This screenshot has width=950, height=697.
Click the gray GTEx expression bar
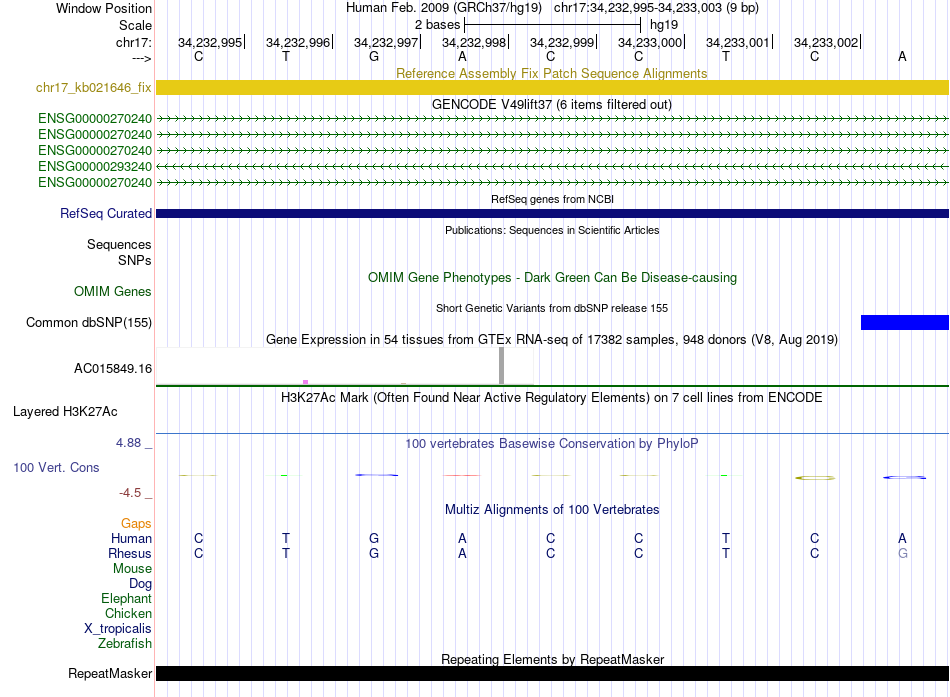point(501,365)
